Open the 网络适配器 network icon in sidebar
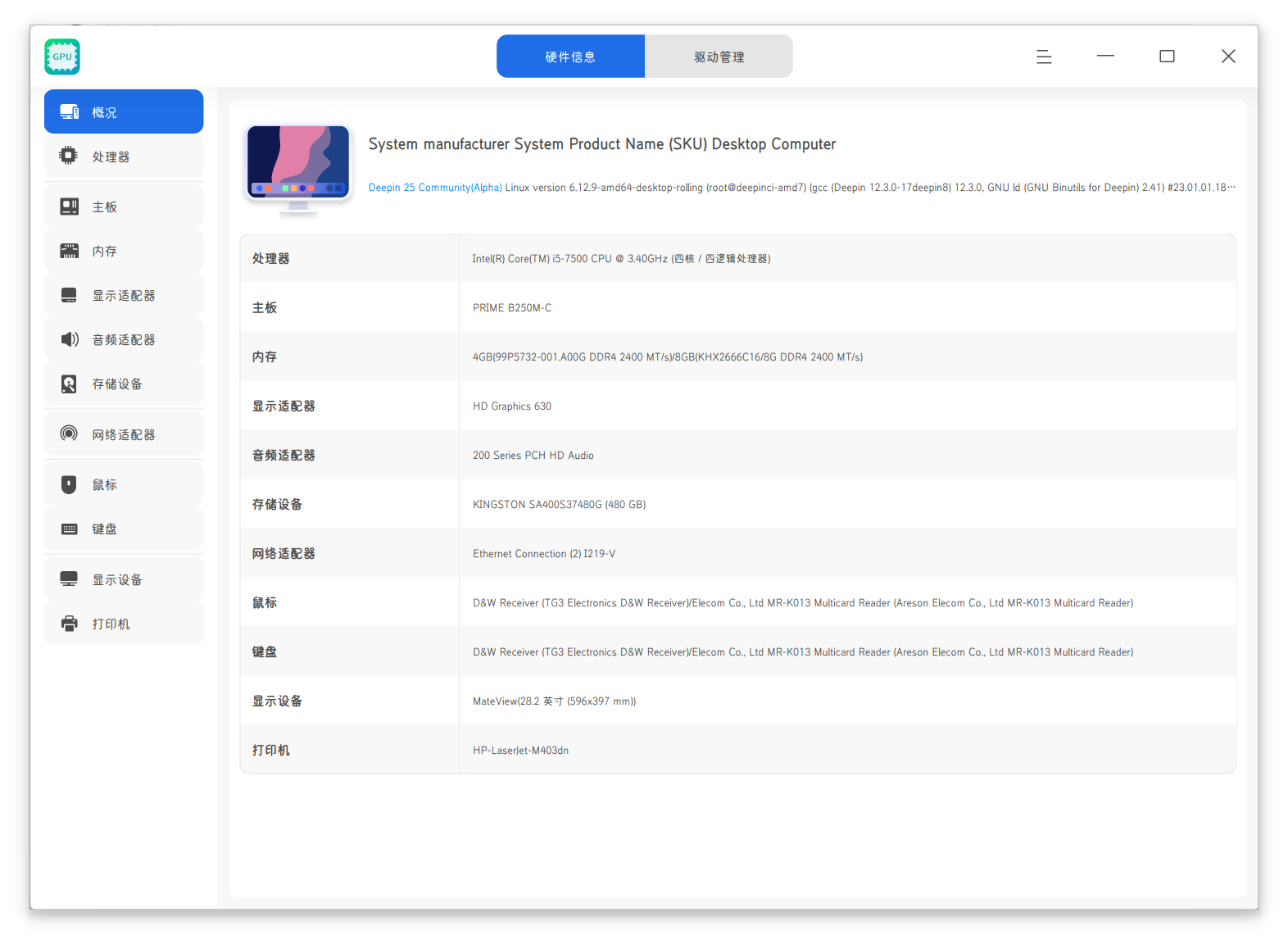Image resolution: width=1288 pixels, height=944 pixels. (x=70, y=433)
